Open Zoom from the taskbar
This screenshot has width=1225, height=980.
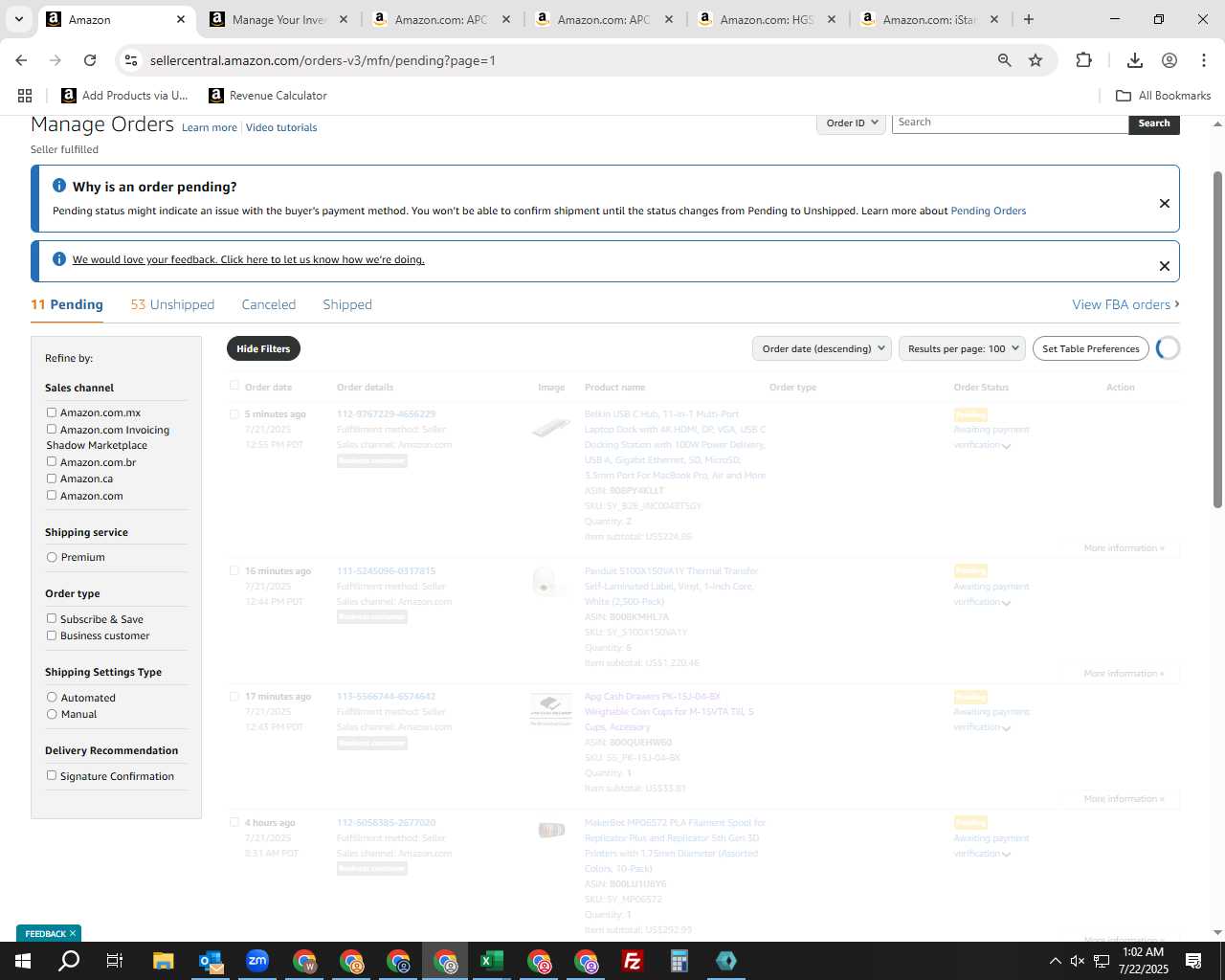click(x=257, y=961)
